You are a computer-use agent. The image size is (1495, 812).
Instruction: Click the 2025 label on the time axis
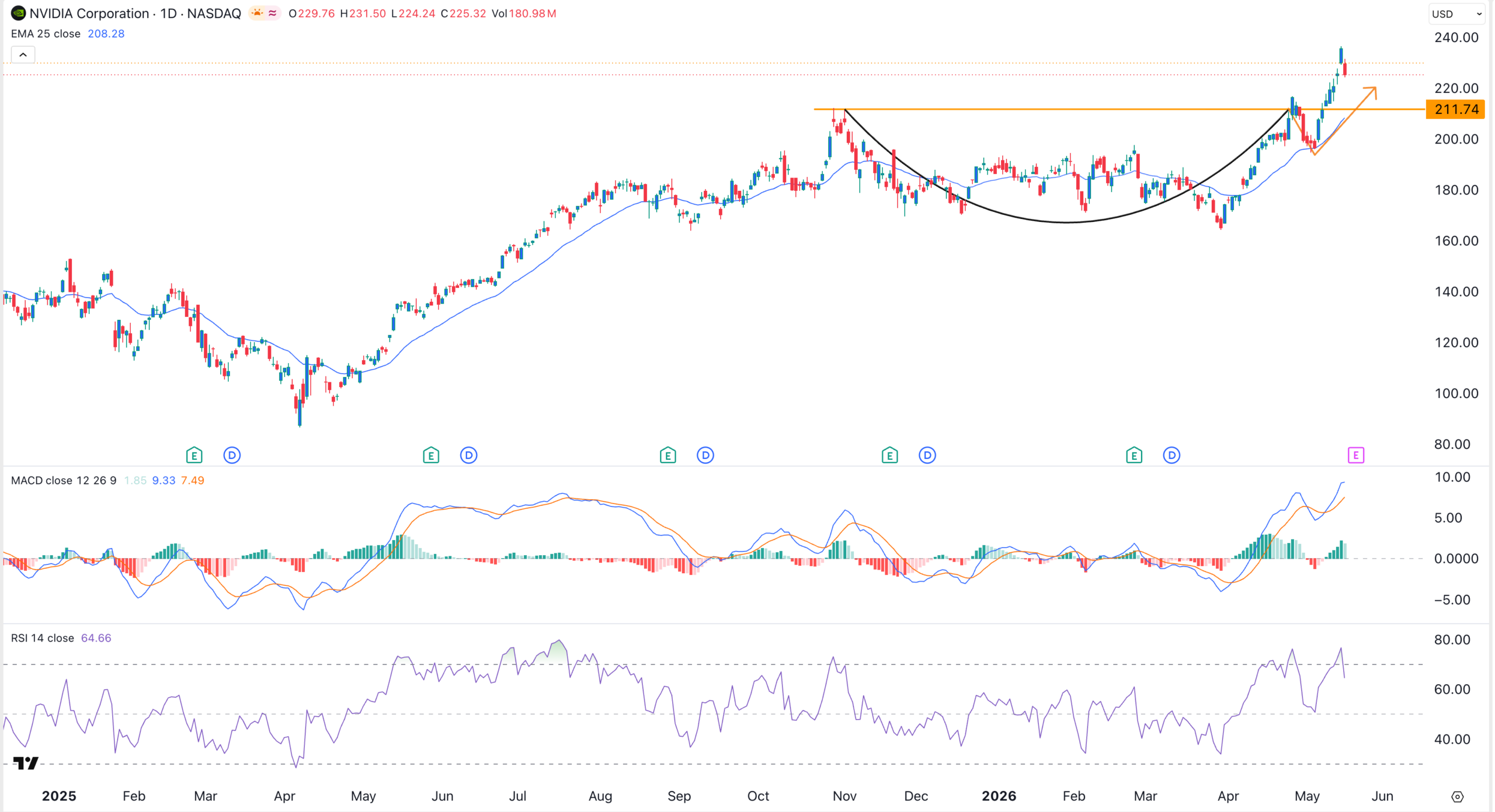point(59,796)
